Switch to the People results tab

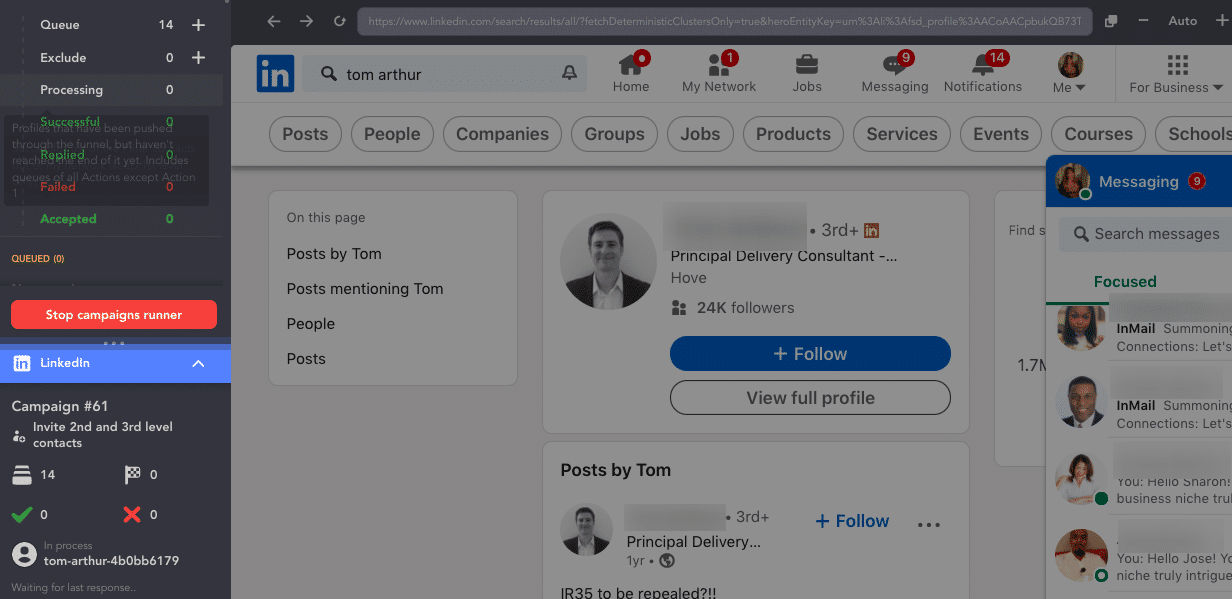391,133
